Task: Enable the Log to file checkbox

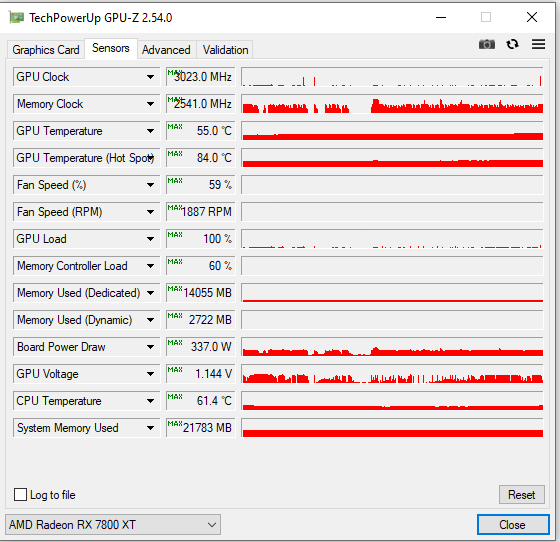Action: 20,495
